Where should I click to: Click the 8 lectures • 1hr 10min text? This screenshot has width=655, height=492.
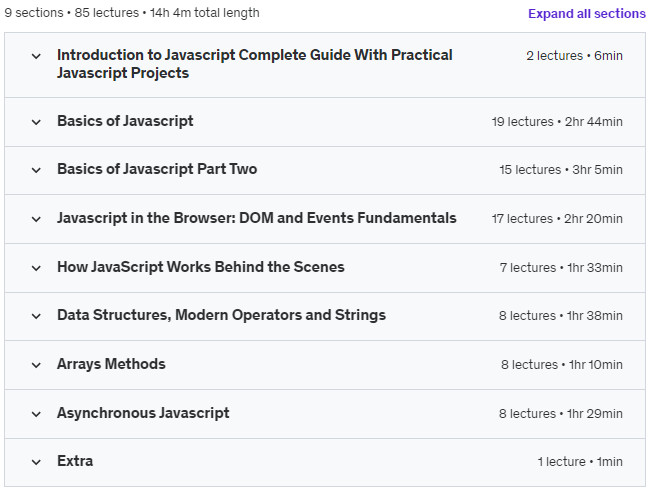[562, 365]
